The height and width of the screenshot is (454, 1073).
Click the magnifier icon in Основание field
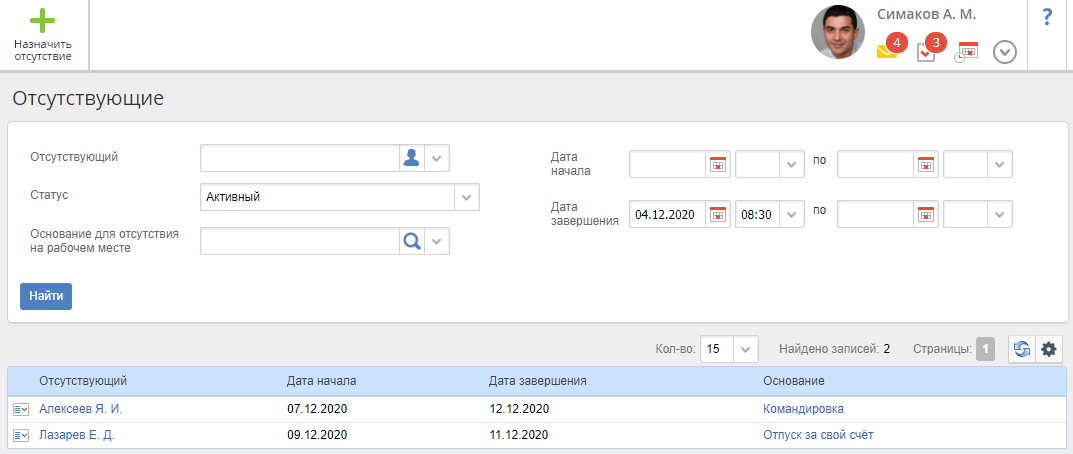click(410, 241)
